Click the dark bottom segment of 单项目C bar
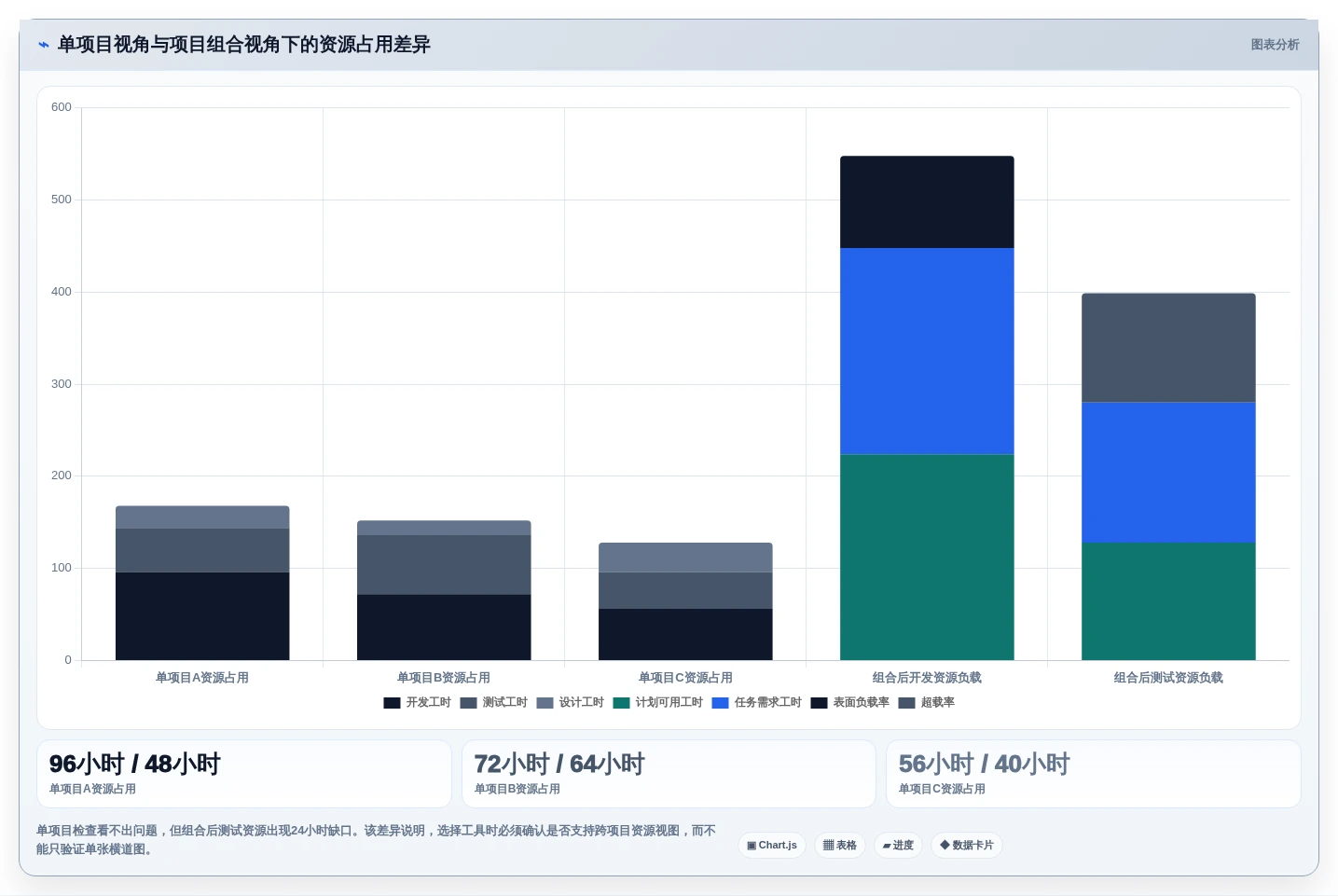Image resolution: width=1338 pixels, height=896 pixels. point(685,635)
